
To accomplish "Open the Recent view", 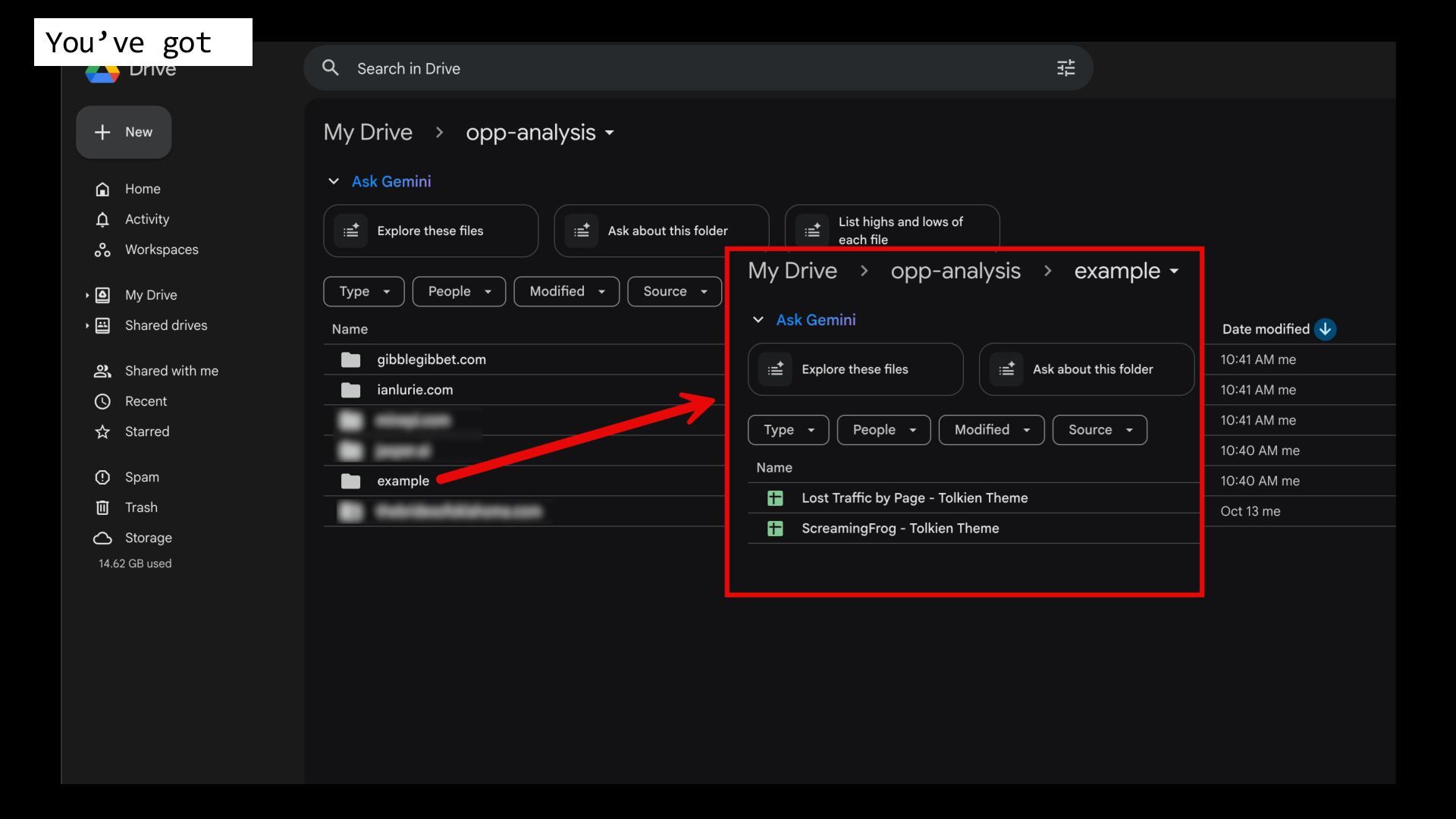I will (x=146, y=401).
